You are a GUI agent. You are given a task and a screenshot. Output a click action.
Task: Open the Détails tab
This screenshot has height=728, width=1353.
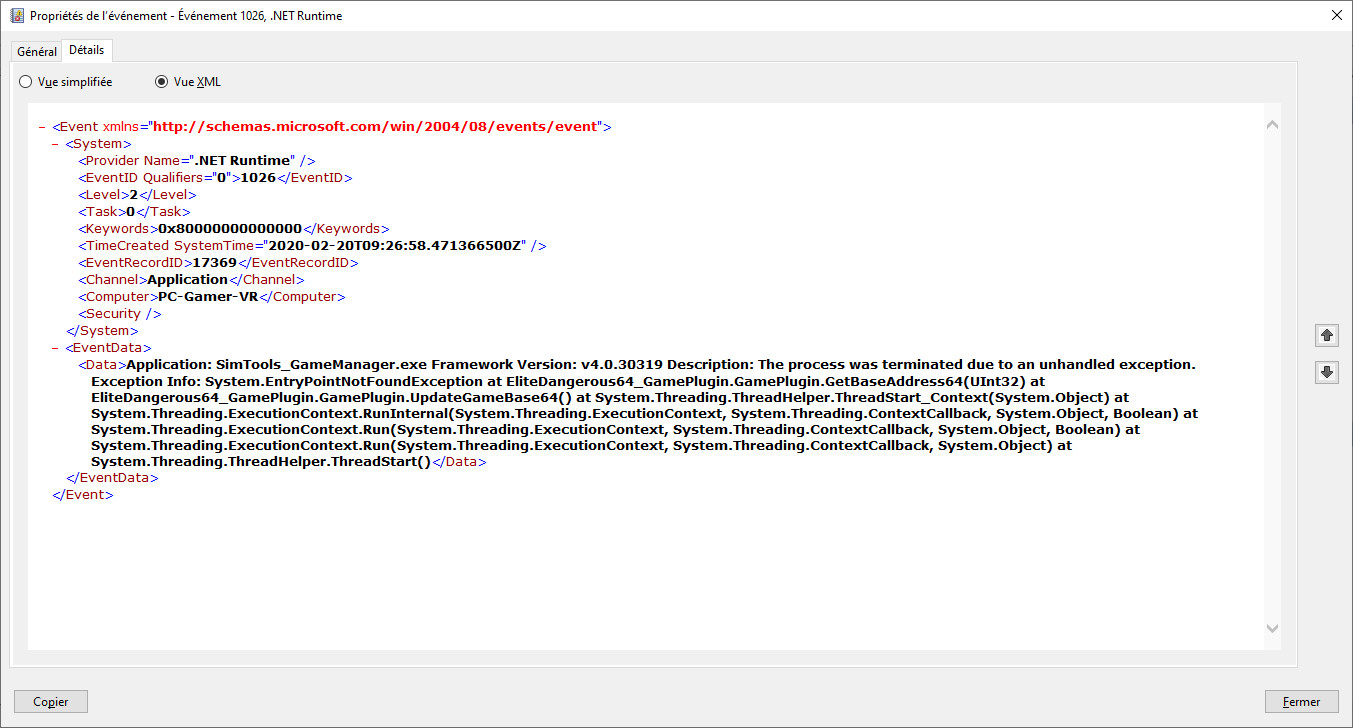point(87,50)
